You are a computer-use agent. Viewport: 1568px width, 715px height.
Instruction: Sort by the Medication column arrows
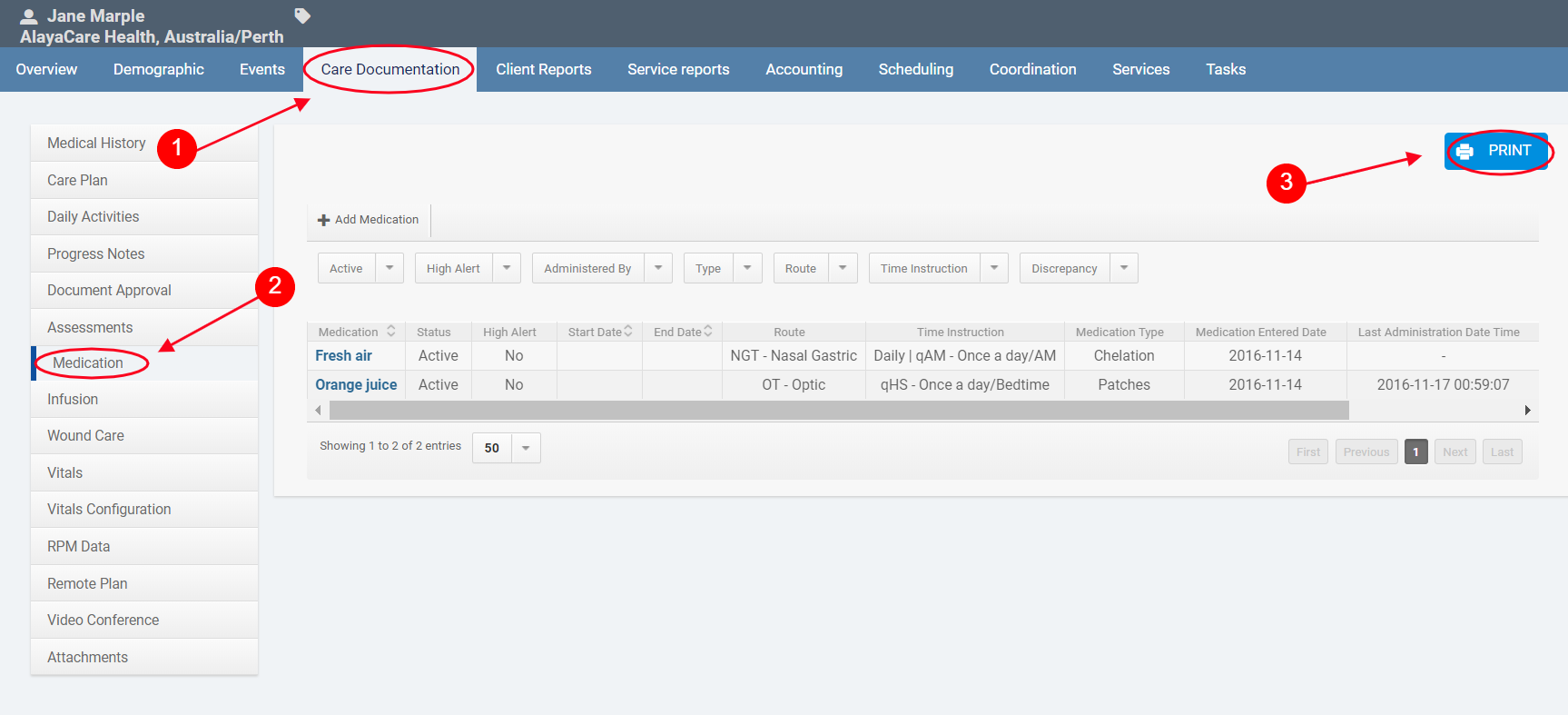tap(391, 332)
